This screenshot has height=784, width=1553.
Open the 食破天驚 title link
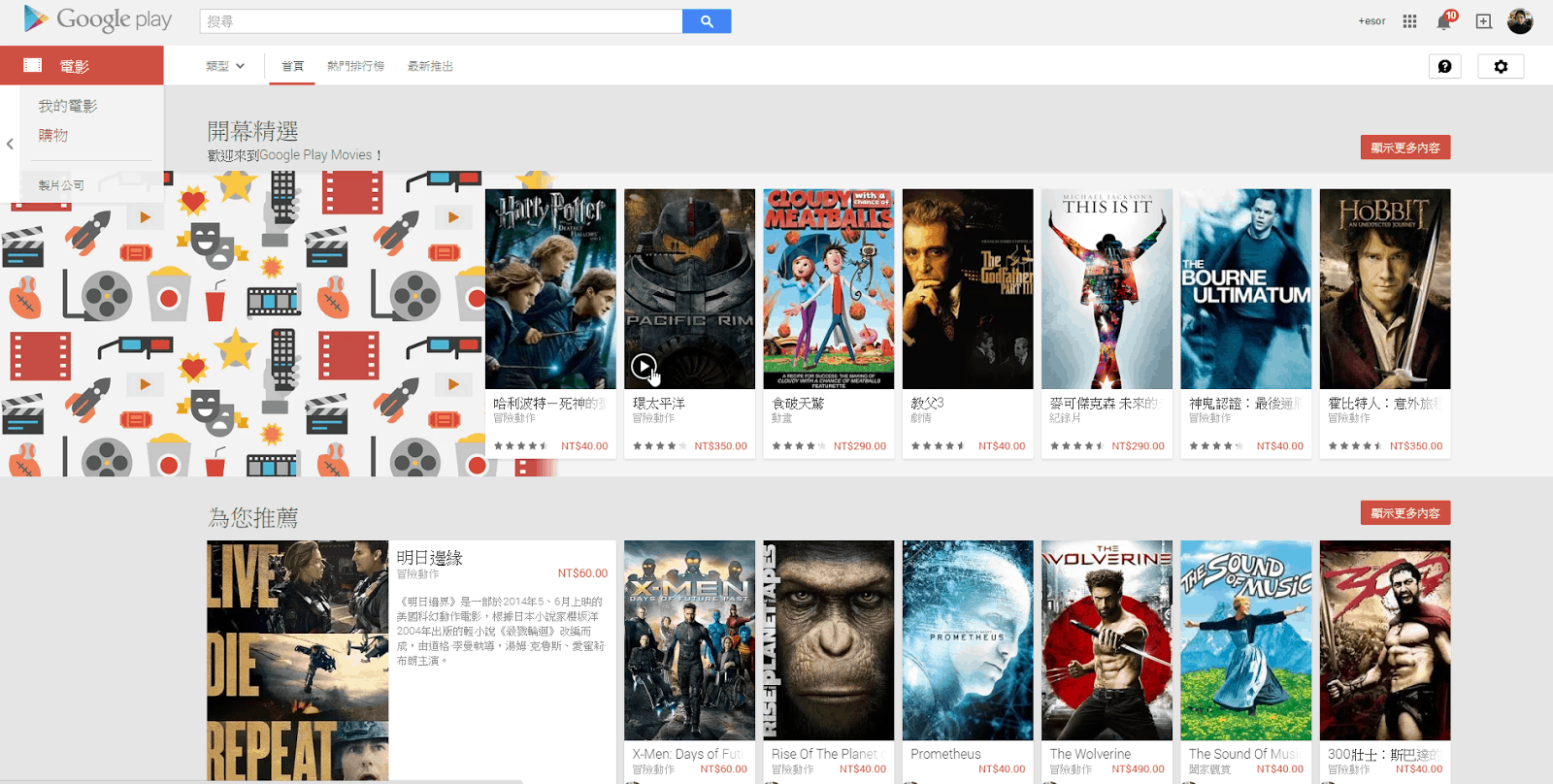[x=798, y=403]
